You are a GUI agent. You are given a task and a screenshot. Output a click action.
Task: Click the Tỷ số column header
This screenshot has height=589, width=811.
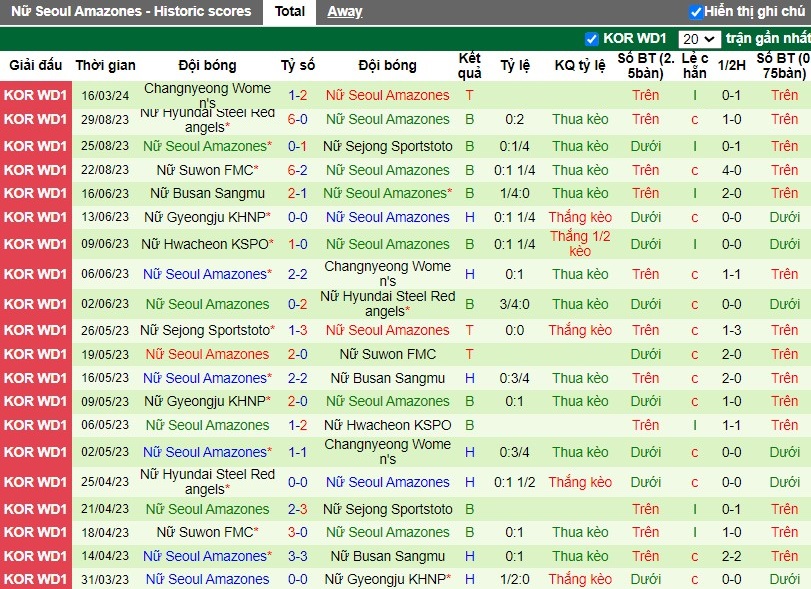[297, 65]
